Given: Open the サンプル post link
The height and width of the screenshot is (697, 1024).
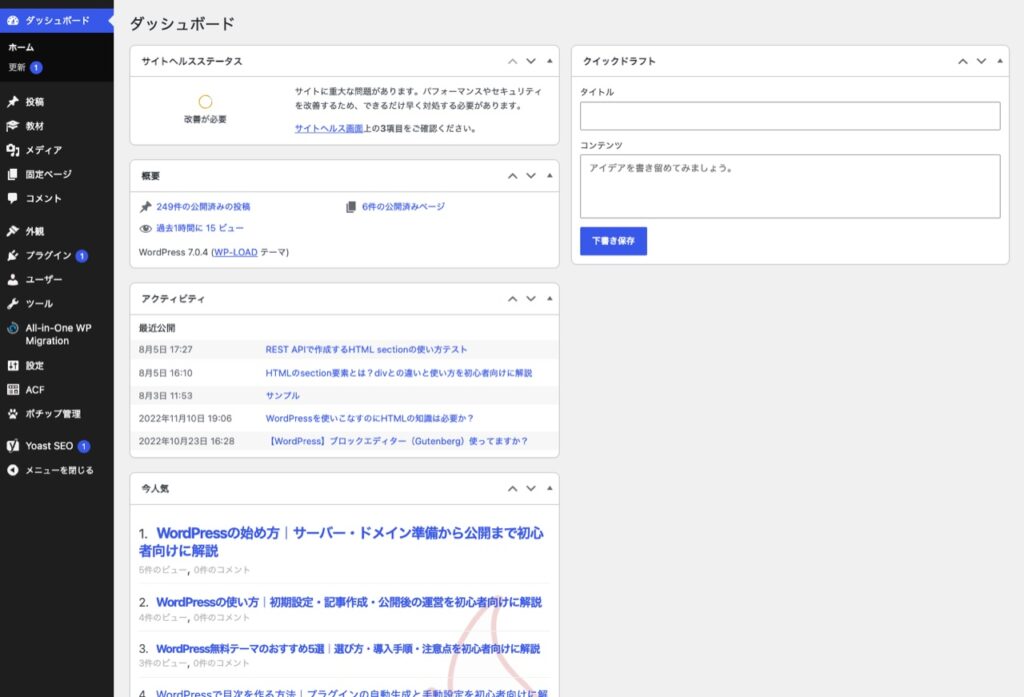Looking at the screenshot, I should (x=283, y=395).
